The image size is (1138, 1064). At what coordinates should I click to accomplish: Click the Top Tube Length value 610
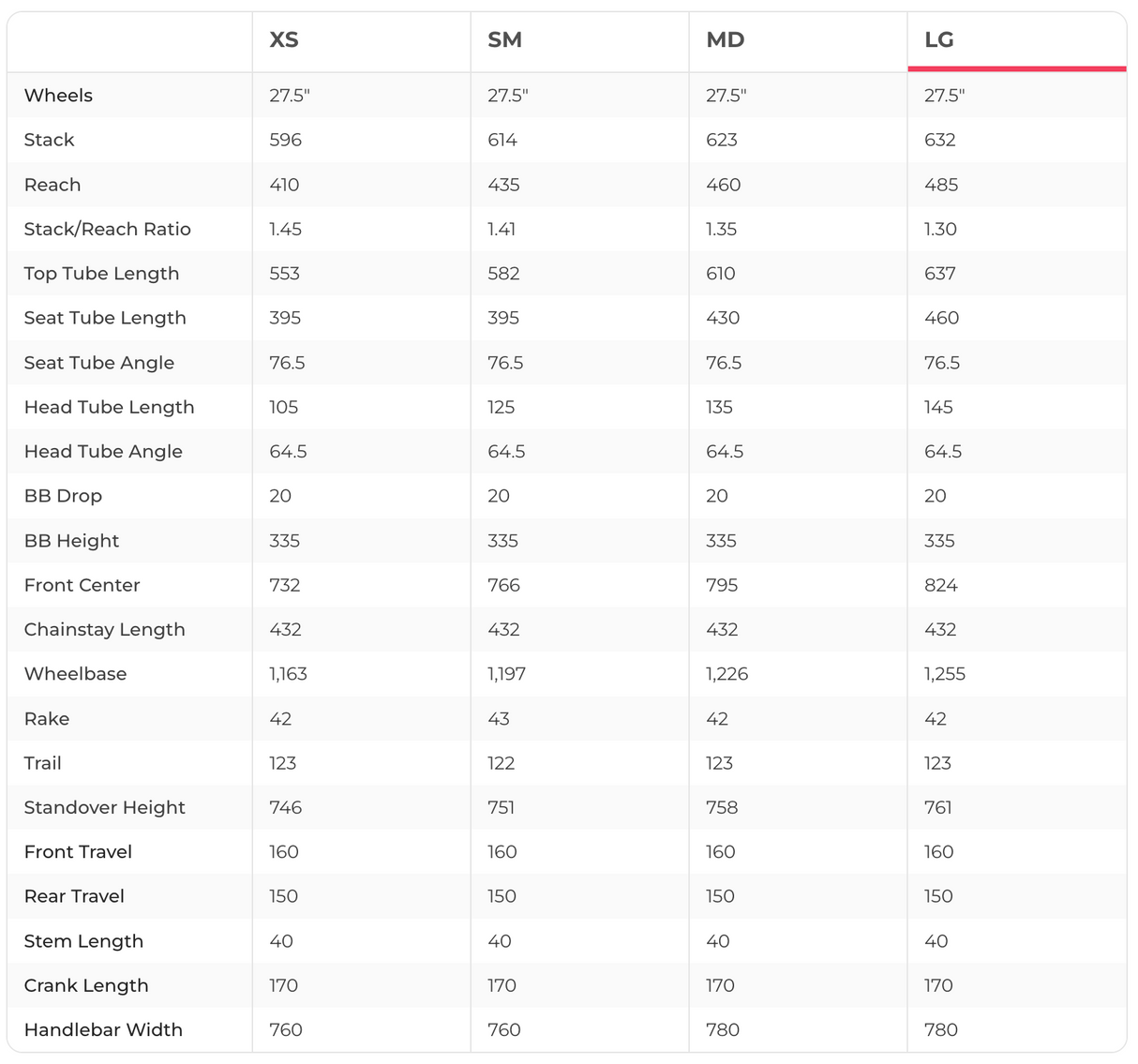click(x=721, y=274)
